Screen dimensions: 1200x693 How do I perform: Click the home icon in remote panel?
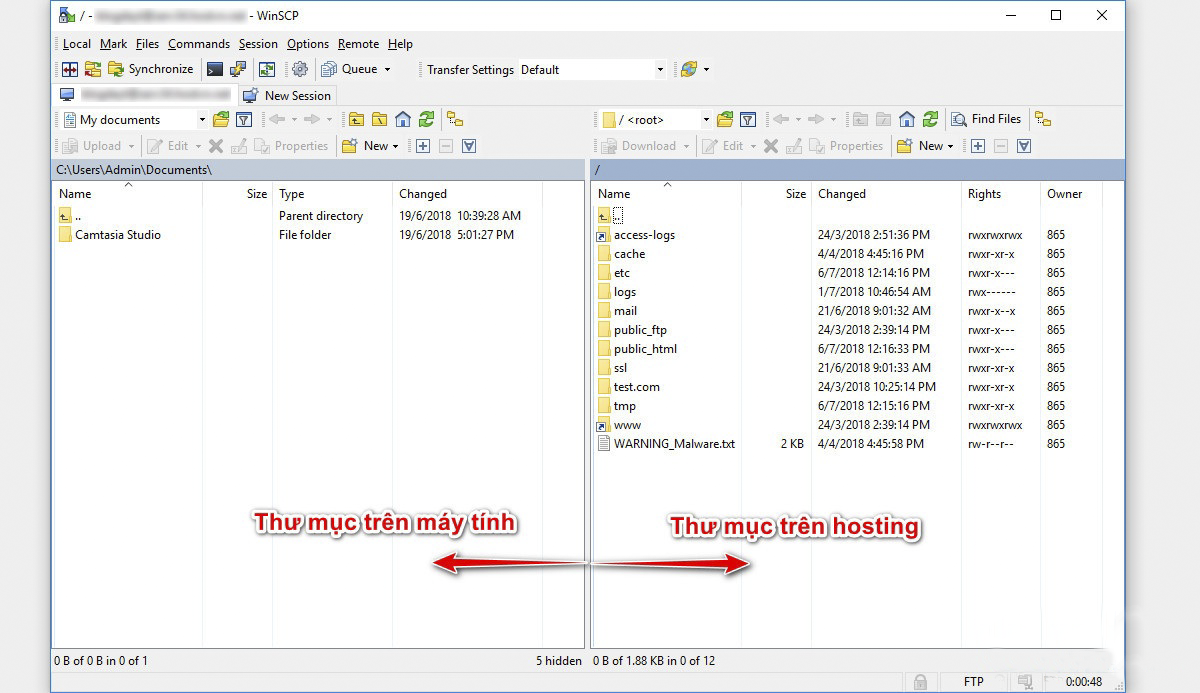pos(907,119)
